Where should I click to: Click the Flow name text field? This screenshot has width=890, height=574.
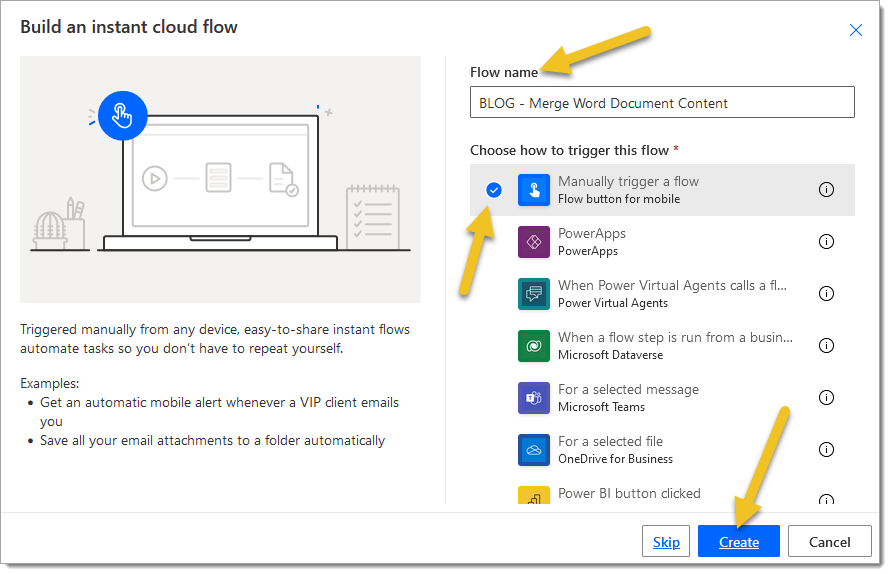[x=662, y=103]
